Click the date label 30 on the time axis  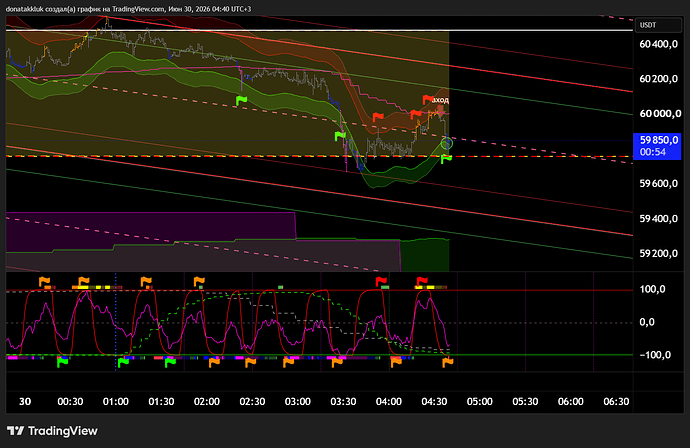[25, 401]
